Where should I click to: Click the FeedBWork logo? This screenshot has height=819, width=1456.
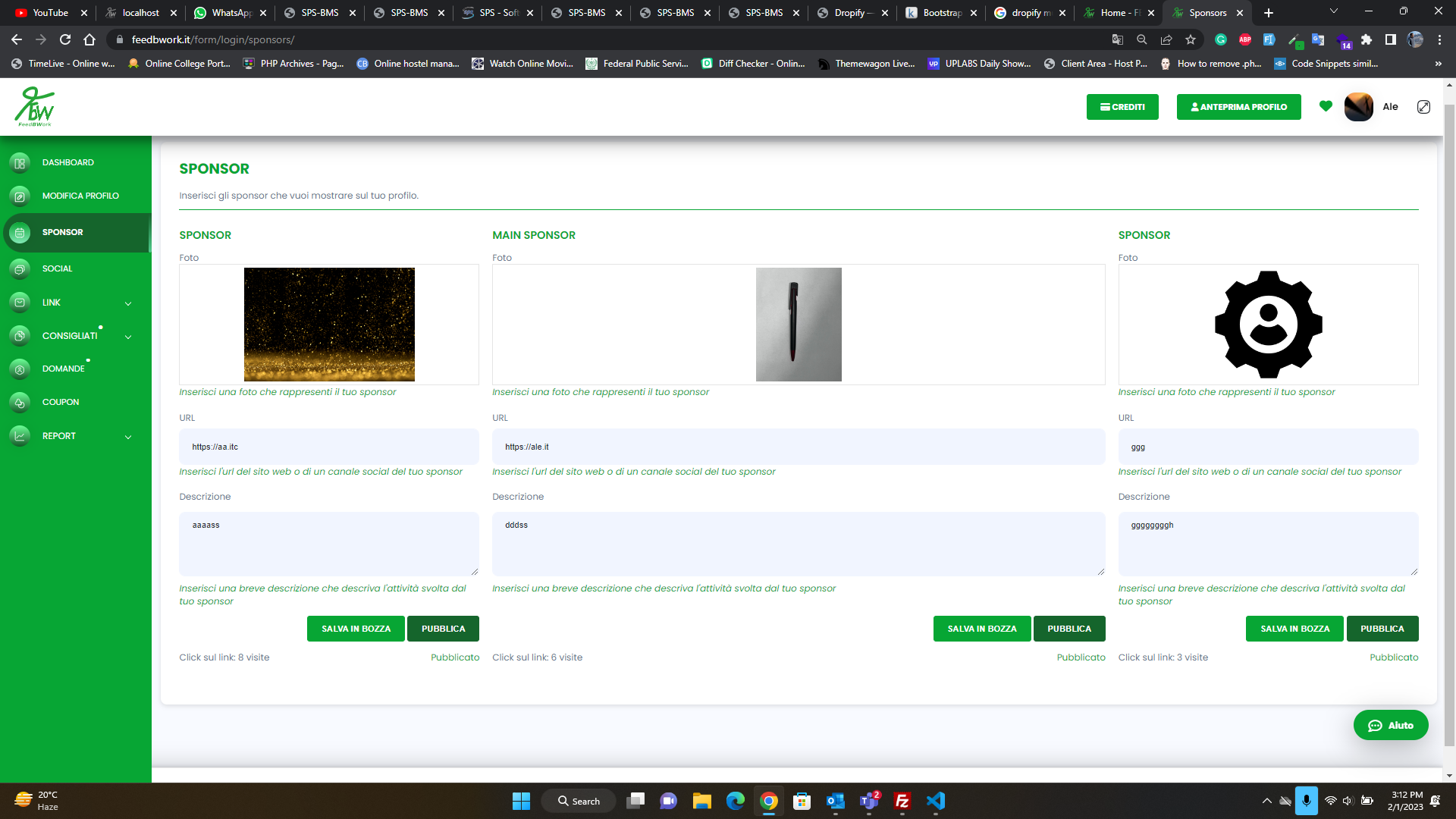click(x=35, y=106)
